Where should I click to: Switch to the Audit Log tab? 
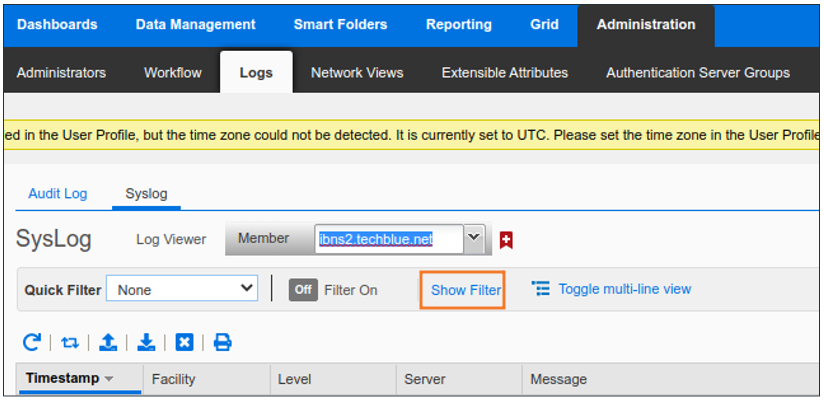tap(57, 193)
